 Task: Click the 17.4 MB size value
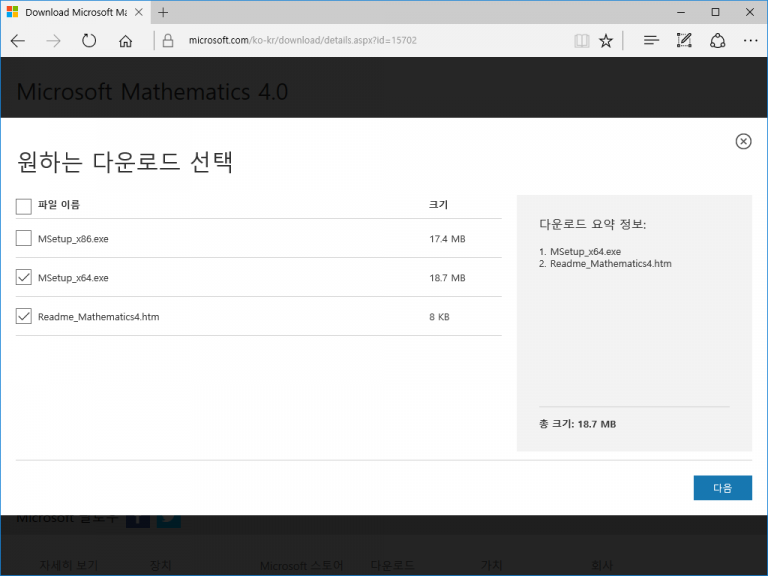(x=447, y=239)
